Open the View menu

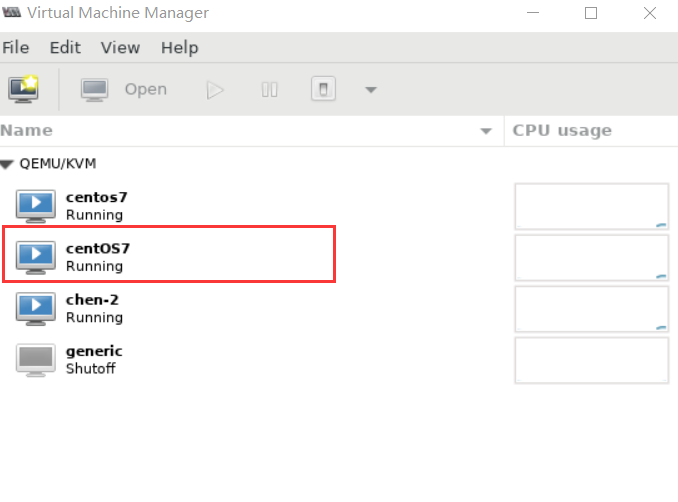click(x=120, y=48)
